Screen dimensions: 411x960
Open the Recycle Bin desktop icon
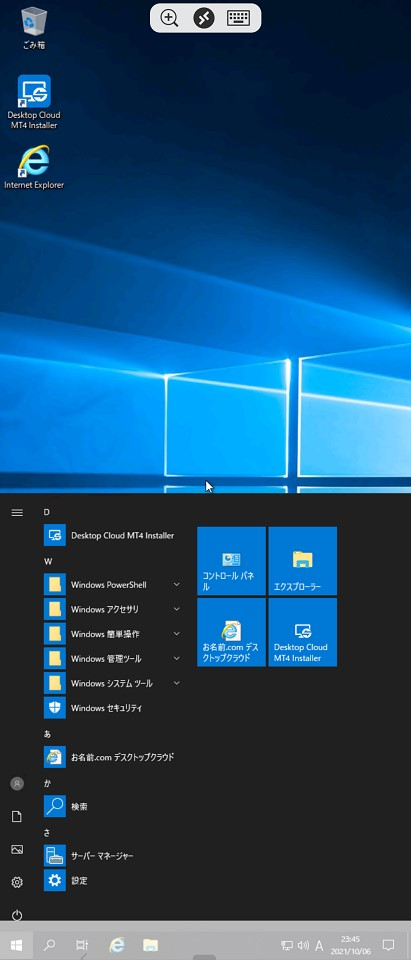click(x=34, y=29)
